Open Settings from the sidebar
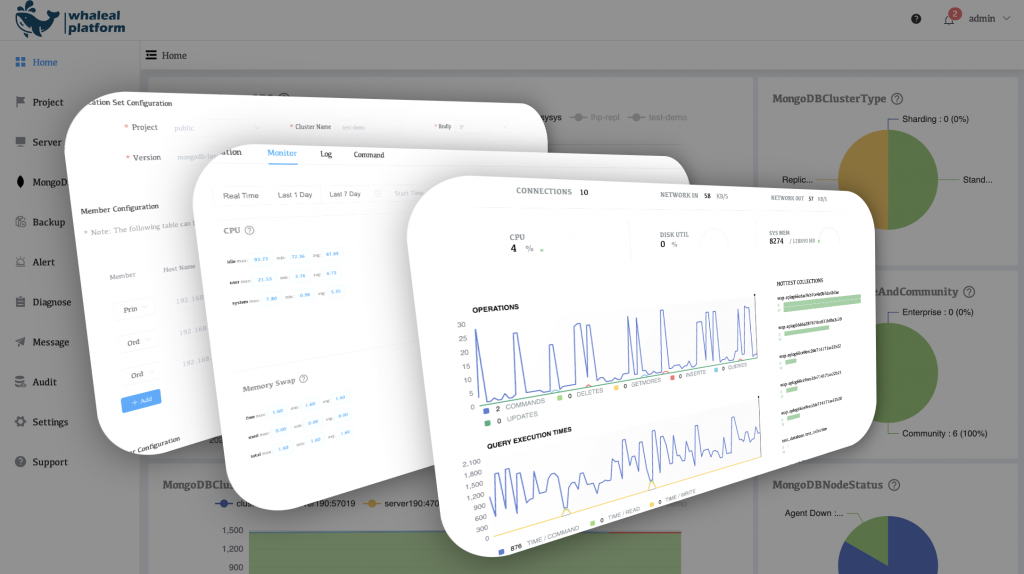The height and width of the screenshot is (574, 1024). (x=50, y=422)
